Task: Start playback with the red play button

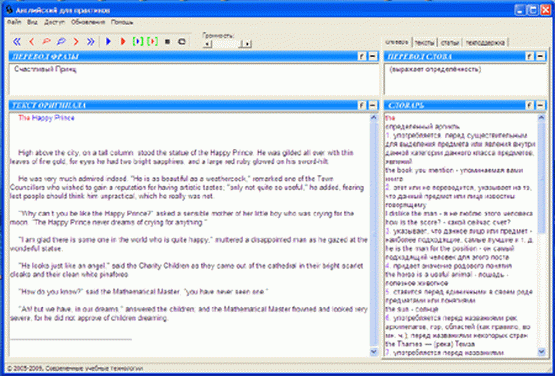Action: coord(123,42)
